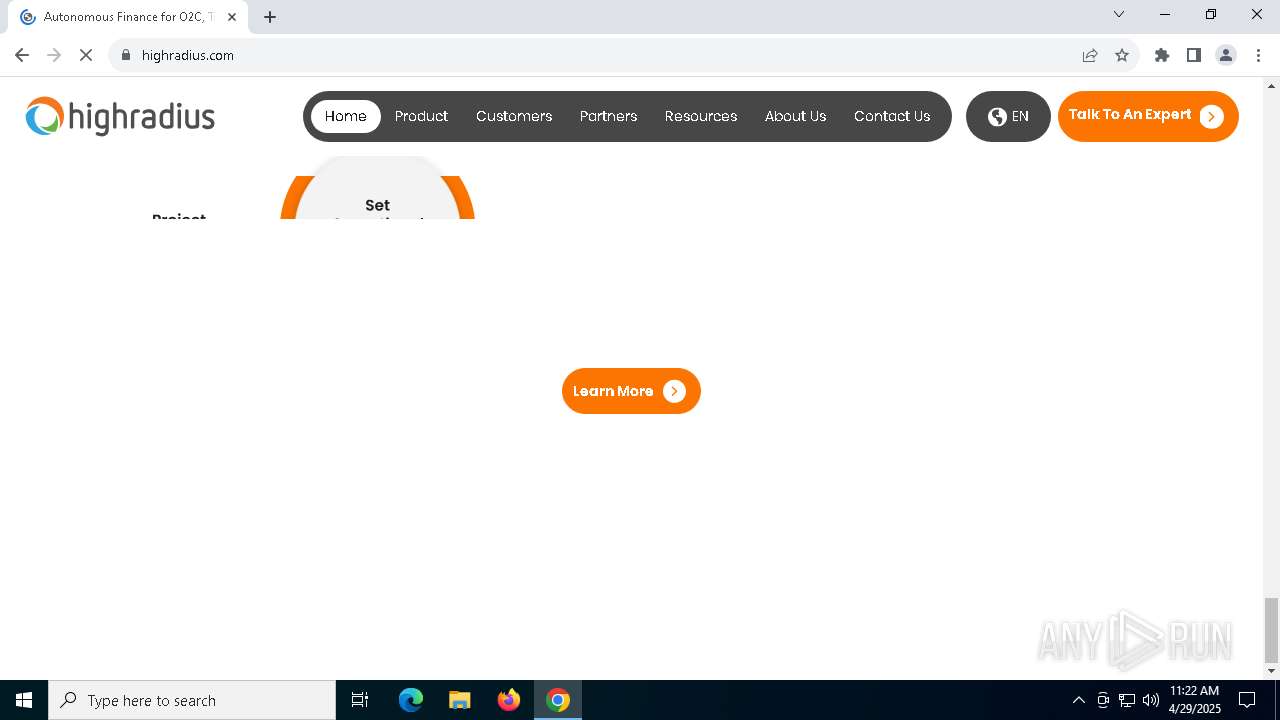Click the HighRadius logo
The height and width of the screenshot is (720, 1280).
click(120, 116)
